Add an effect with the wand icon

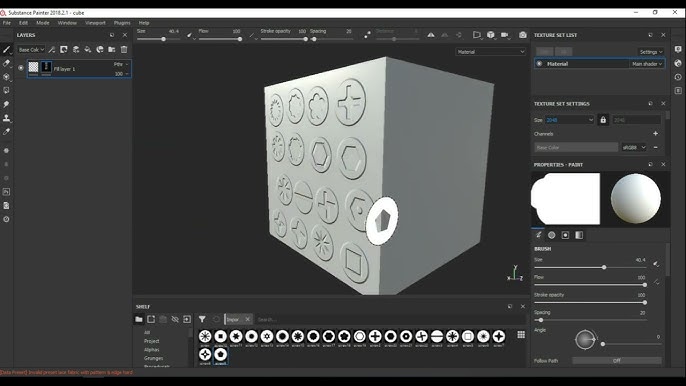tap(52, 50)
